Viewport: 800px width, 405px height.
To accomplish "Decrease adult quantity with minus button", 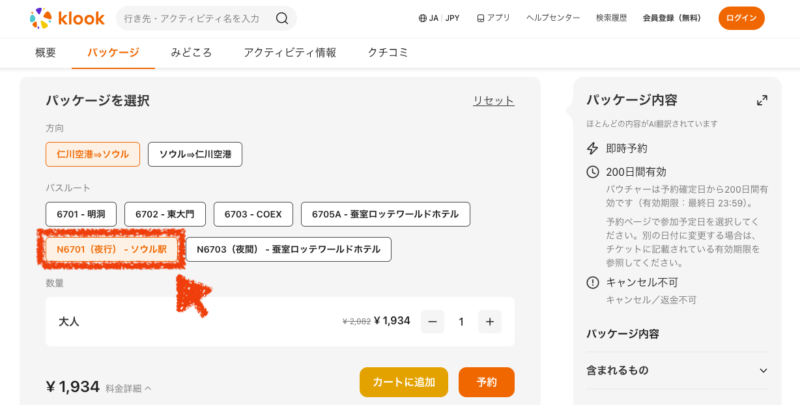I will click(433, 322).
